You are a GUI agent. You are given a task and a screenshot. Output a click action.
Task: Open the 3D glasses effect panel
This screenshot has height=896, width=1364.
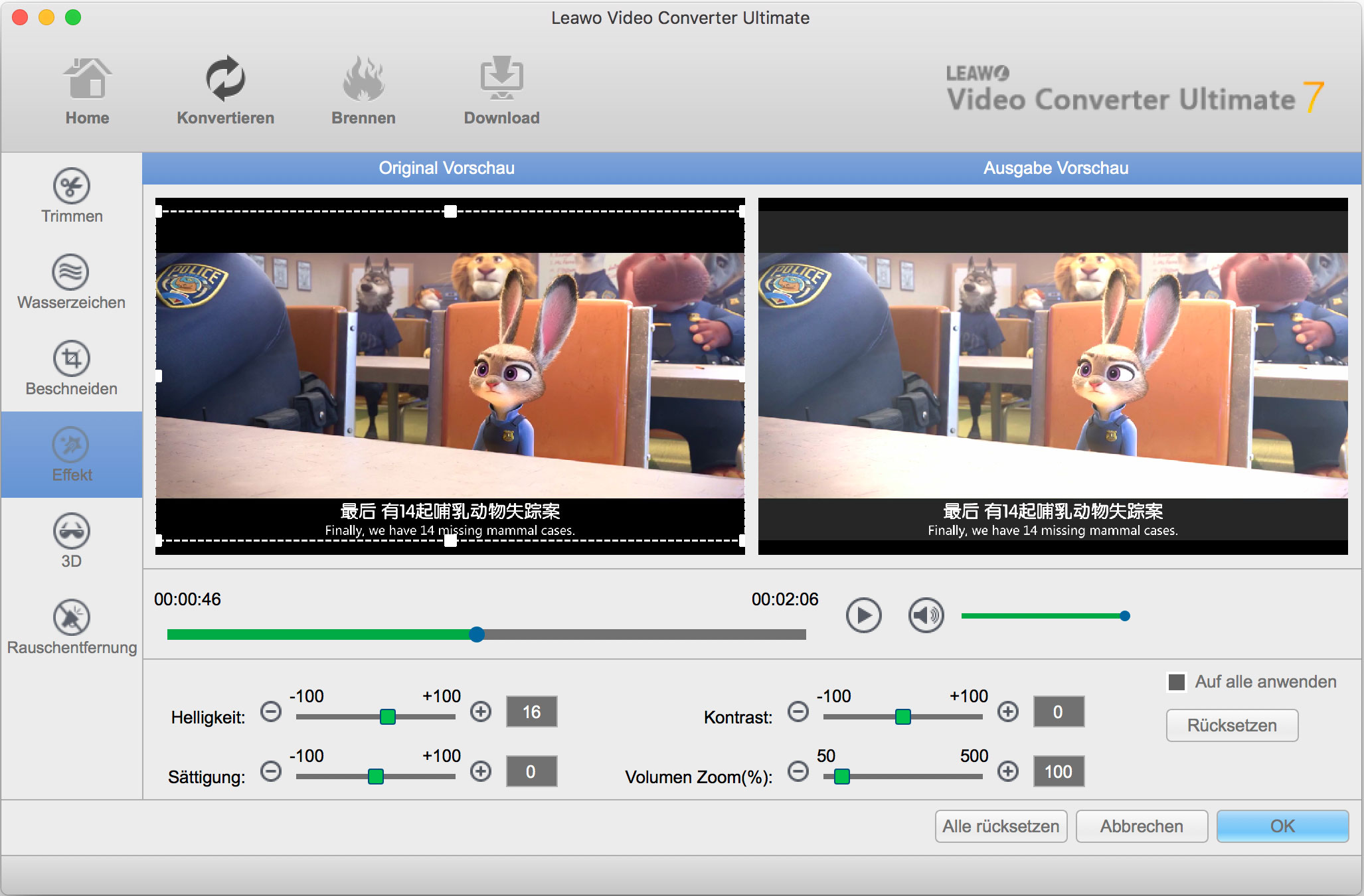[72, 541]
